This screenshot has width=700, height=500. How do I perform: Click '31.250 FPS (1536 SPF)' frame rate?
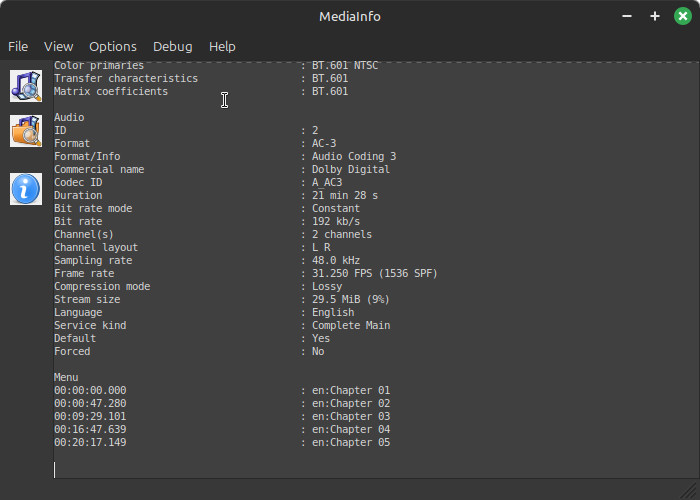click(375, 273)
